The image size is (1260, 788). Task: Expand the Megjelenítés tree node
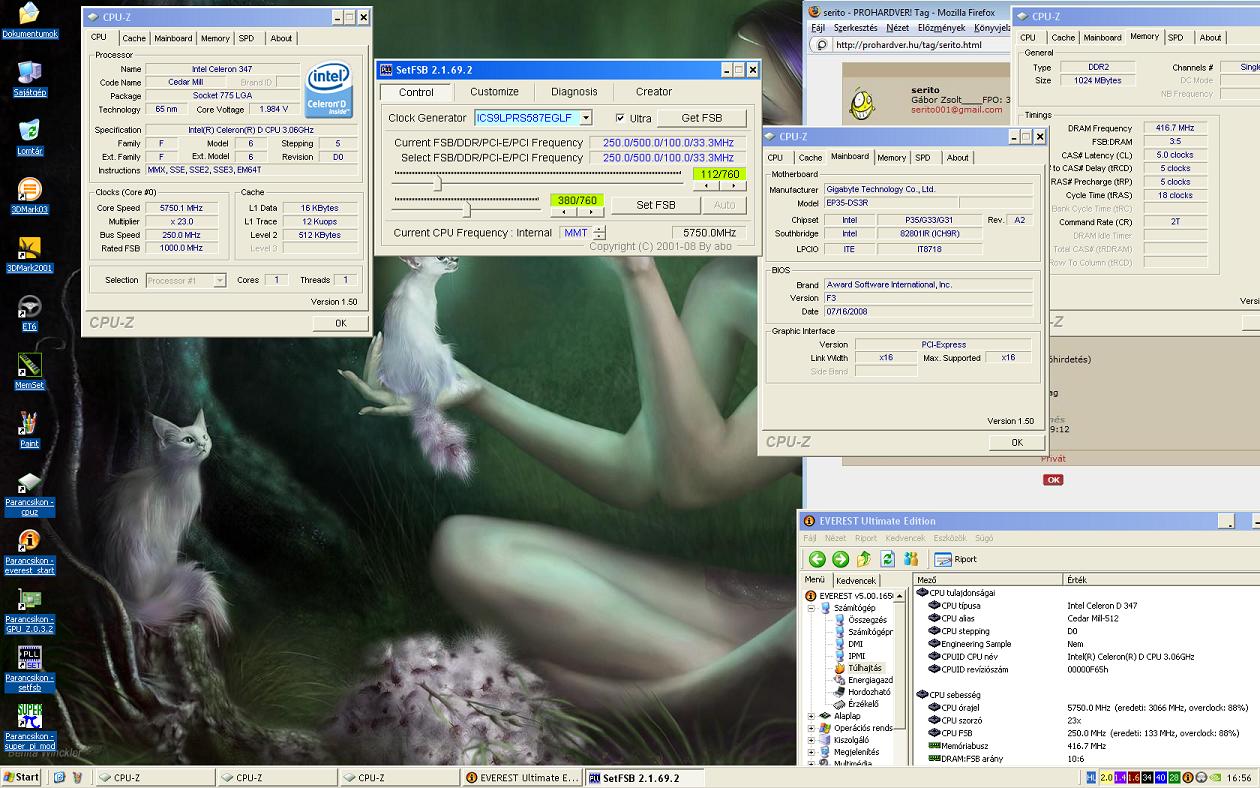click(x=811, y=752)
